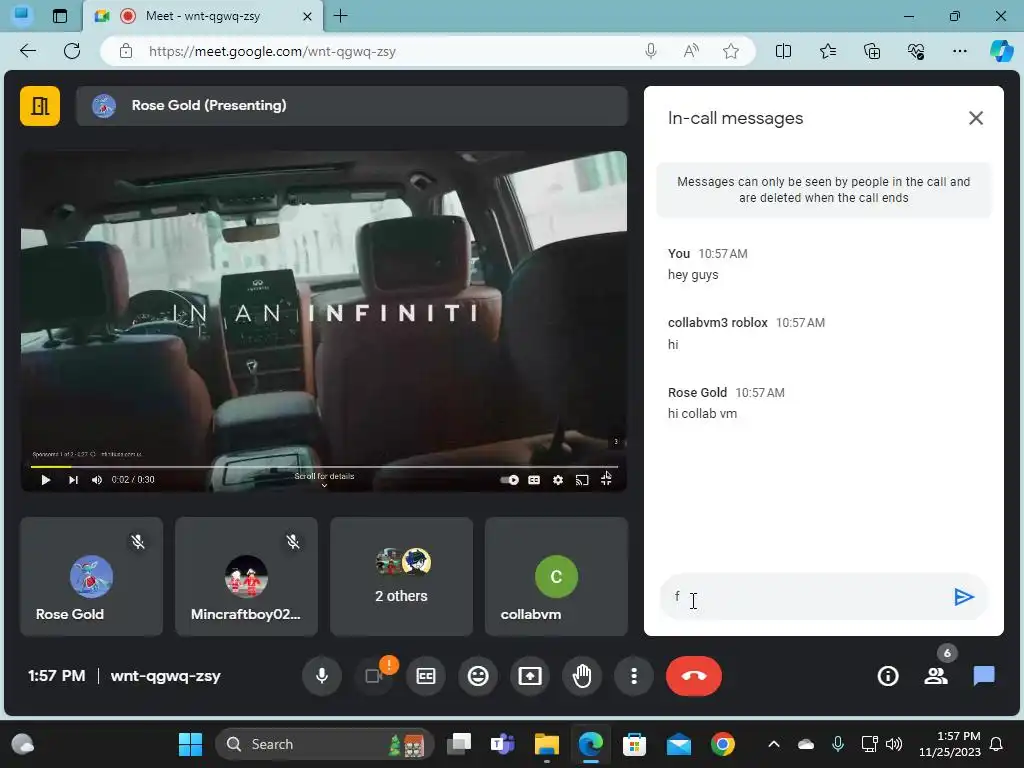Mute the video player volume

pos(97,480)
